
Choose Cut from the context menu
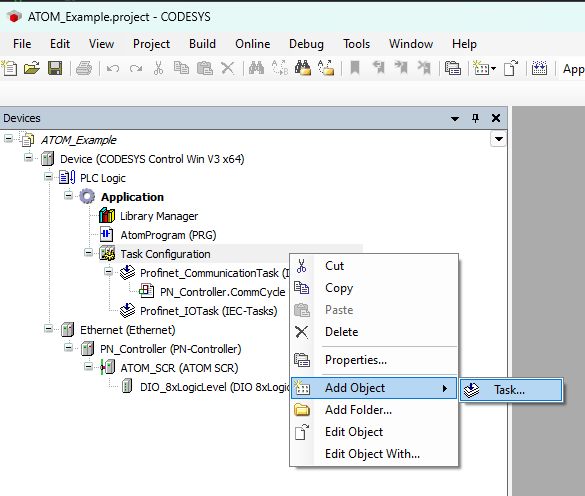(x=374, y=266)
